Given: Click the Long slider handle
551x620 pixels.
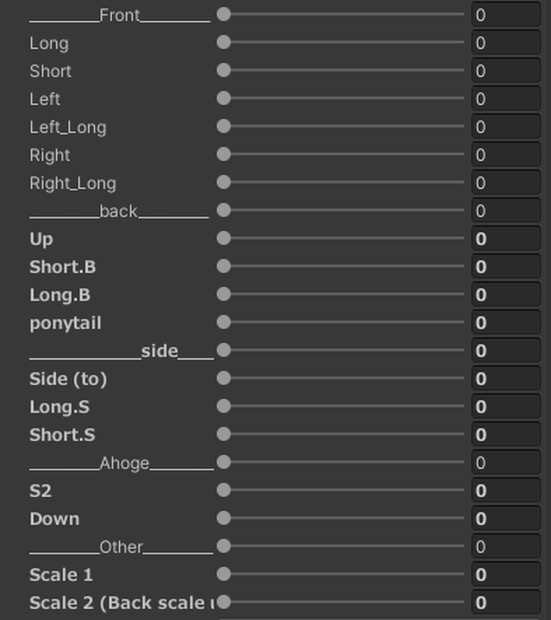Looking at the screenshot, I should [x=223, y=42].
